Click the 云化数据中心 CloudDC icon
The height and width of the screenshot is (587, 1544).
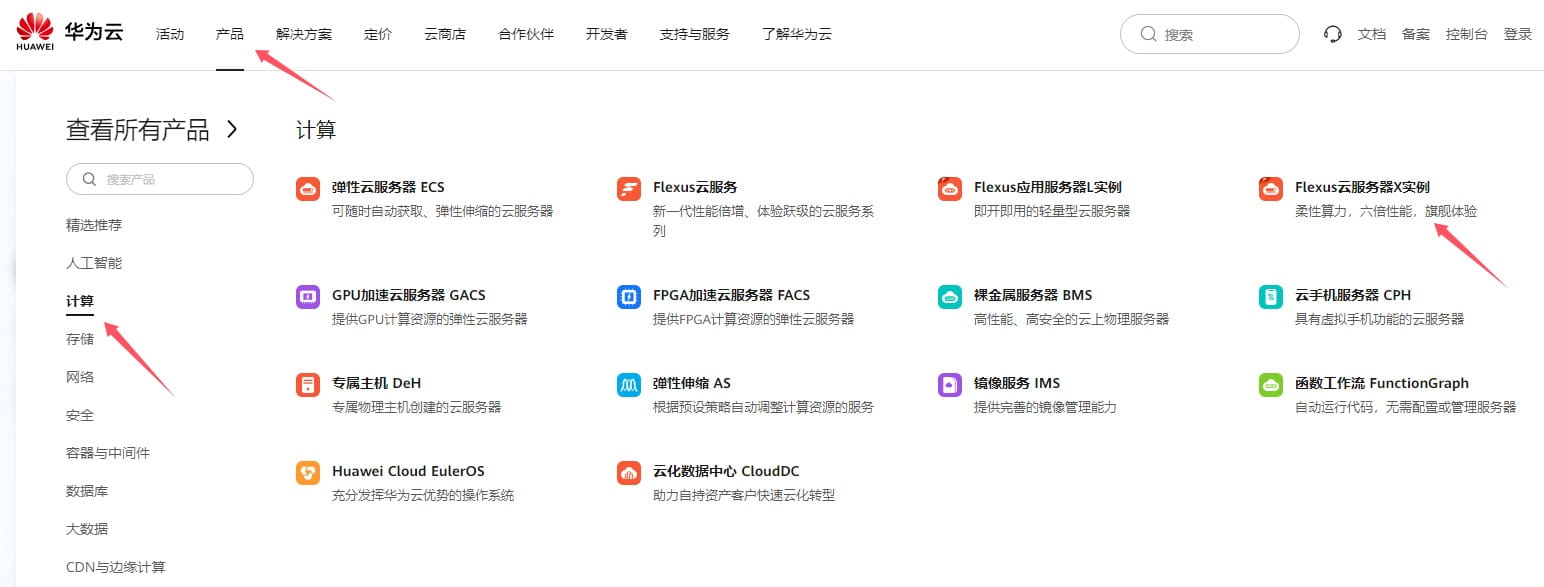(627, 471)
